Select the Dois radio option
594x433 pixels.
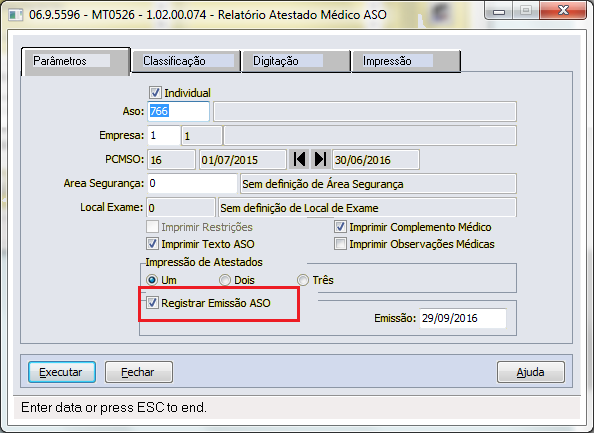point(225,280)
